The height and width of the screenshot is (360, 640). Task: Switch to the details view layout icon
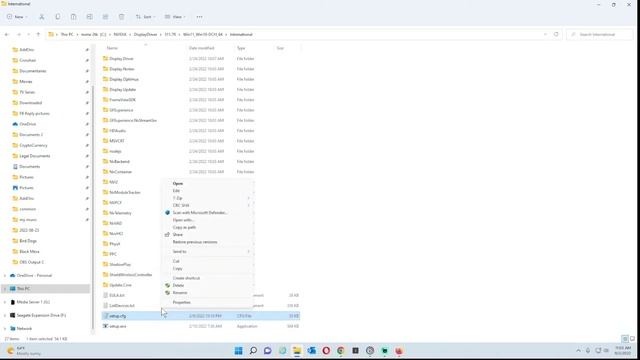tap(625, 339)
